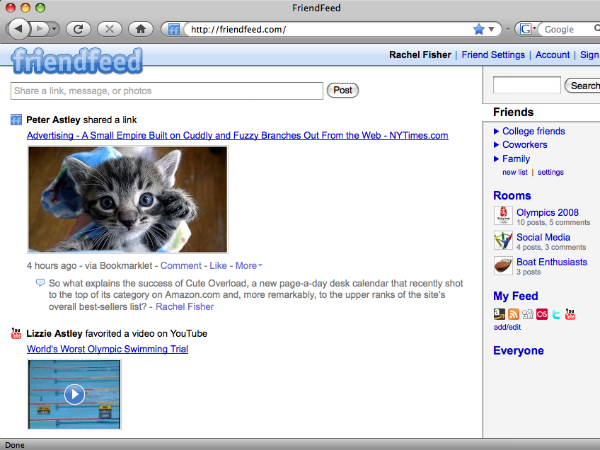The height and width of the screenshot is (450, 600).
Task: Click the Home toolbar button
Action: pyautogui.click(x=142, y=29)
